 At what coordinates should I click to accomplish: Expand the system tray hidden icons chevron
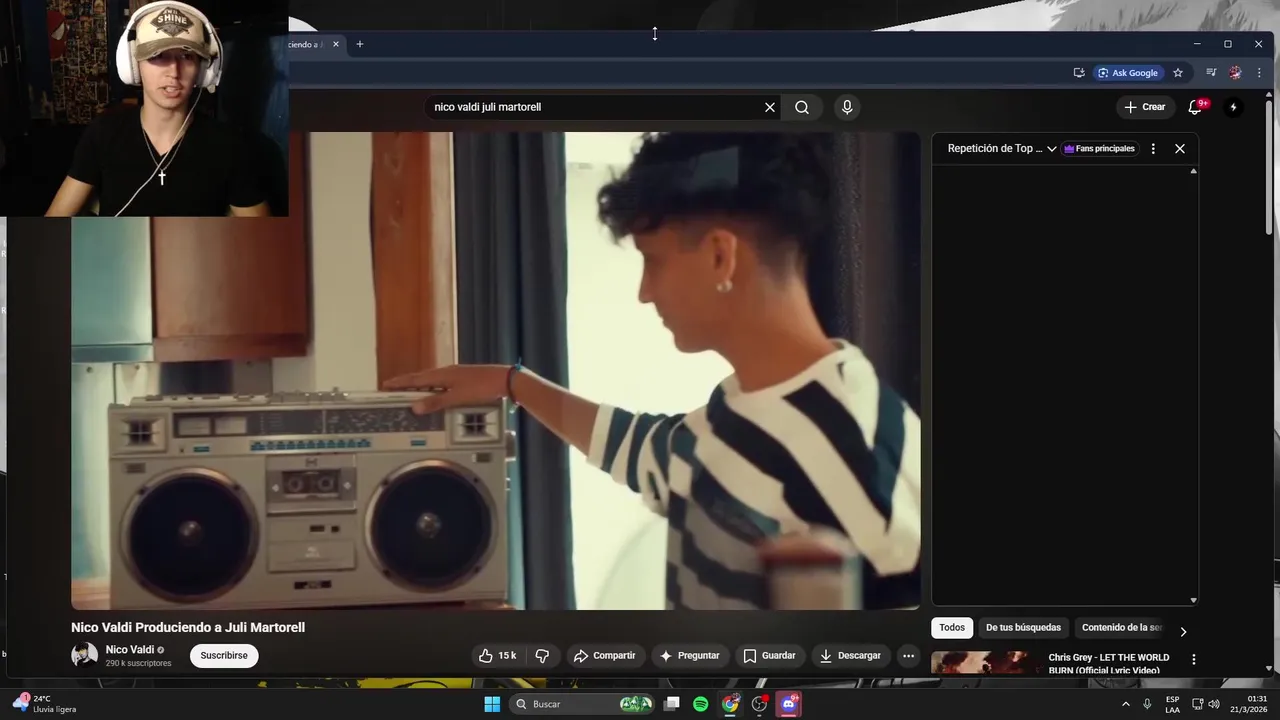pyautogui.click(x=1126, y=704)
